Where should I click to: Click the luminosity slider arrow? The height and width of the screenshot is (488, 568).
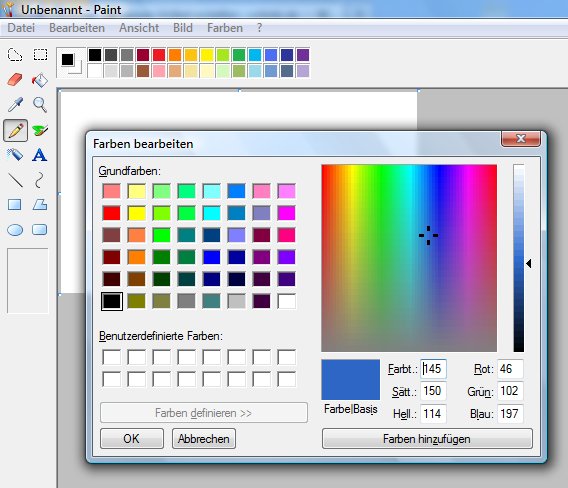(x=529, y=263)
